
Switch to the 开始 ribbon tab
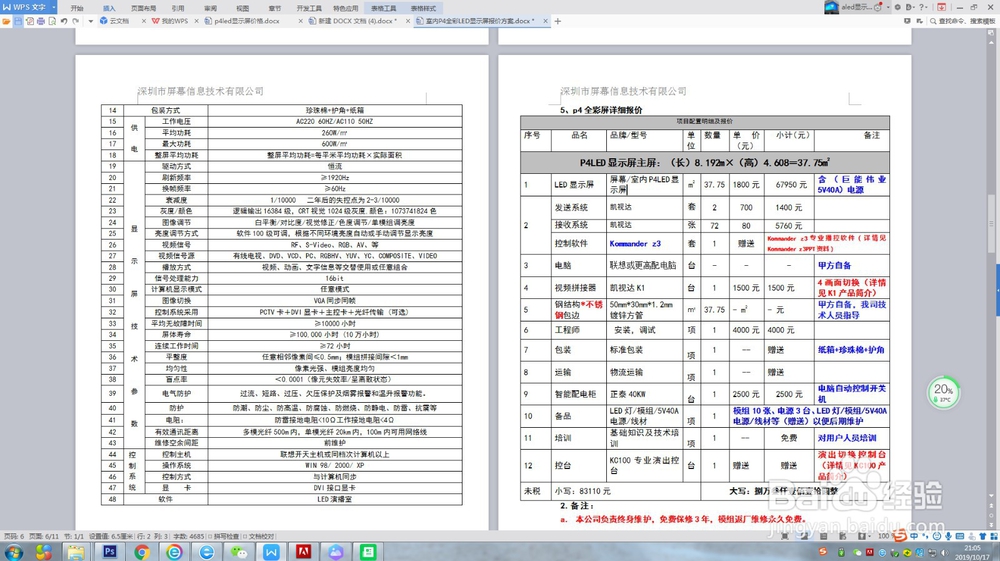[77, 8]
